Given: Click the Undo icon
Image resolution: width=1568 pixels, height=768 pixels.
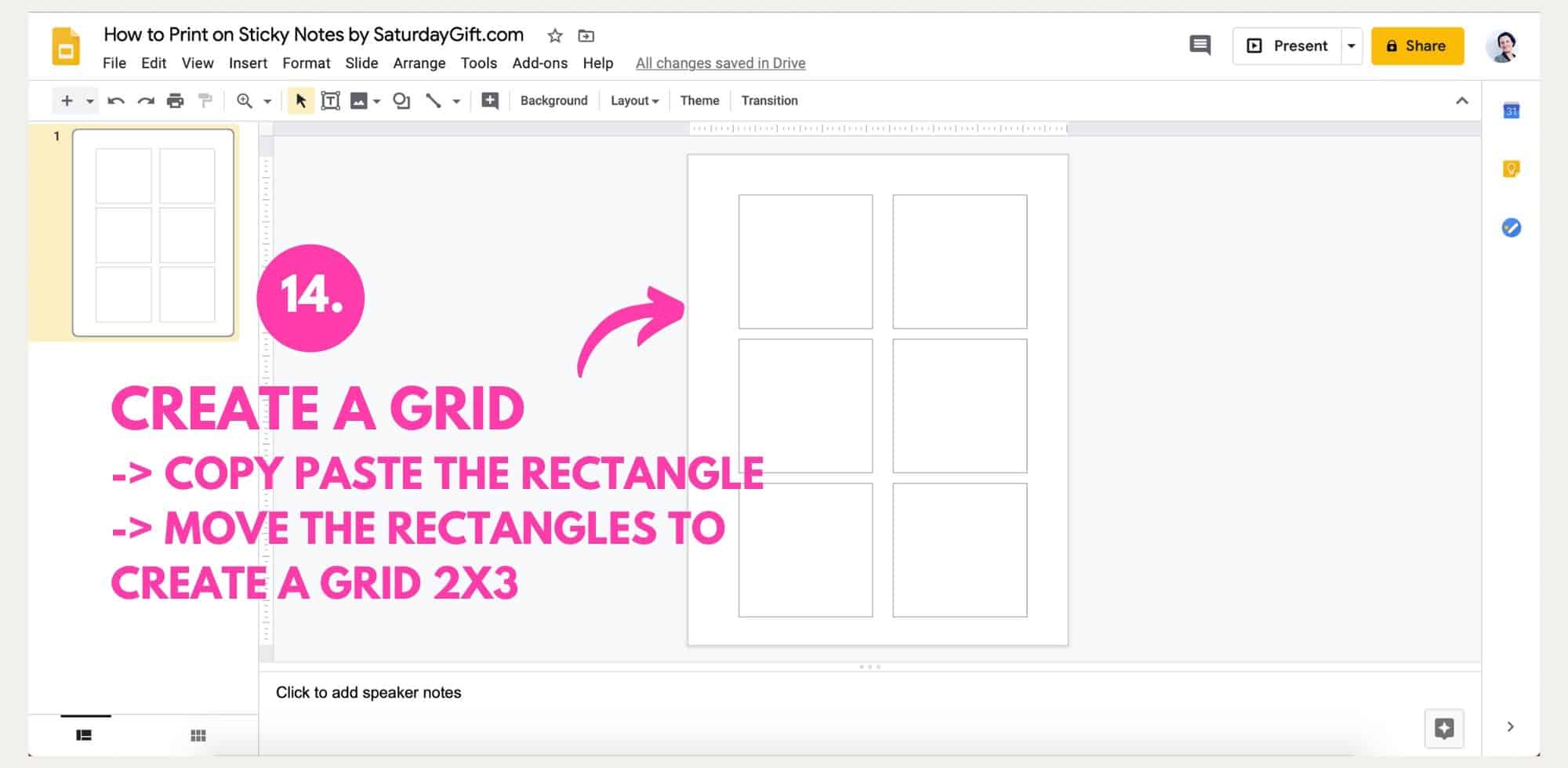Looking at the screenshot, I should pos(114,100).
